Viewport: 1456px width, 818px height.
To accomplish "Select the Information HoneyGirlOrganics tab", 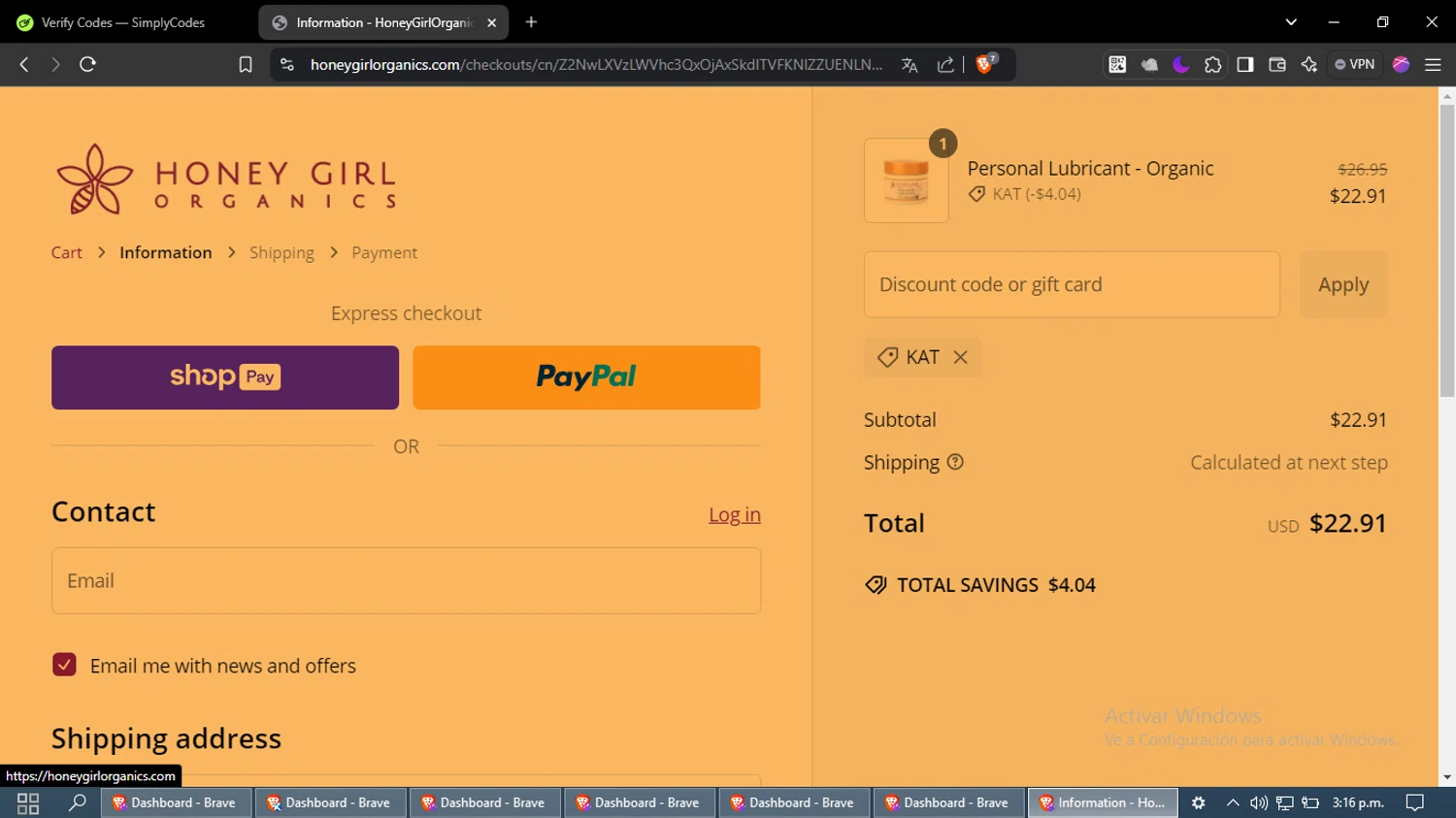I will click(383, 22).
